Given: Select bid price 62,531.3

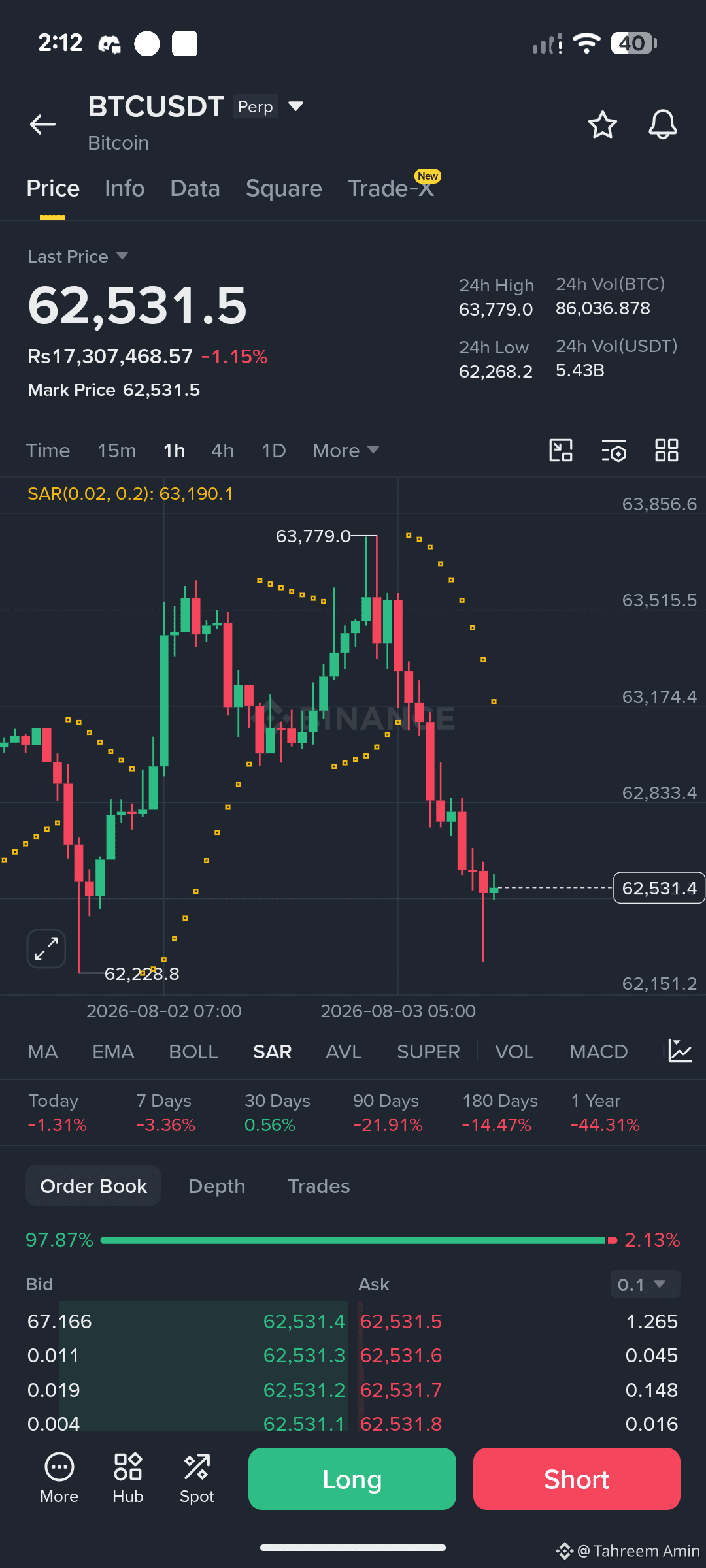Looking at the screenshot, I should tap(304, 1356).
